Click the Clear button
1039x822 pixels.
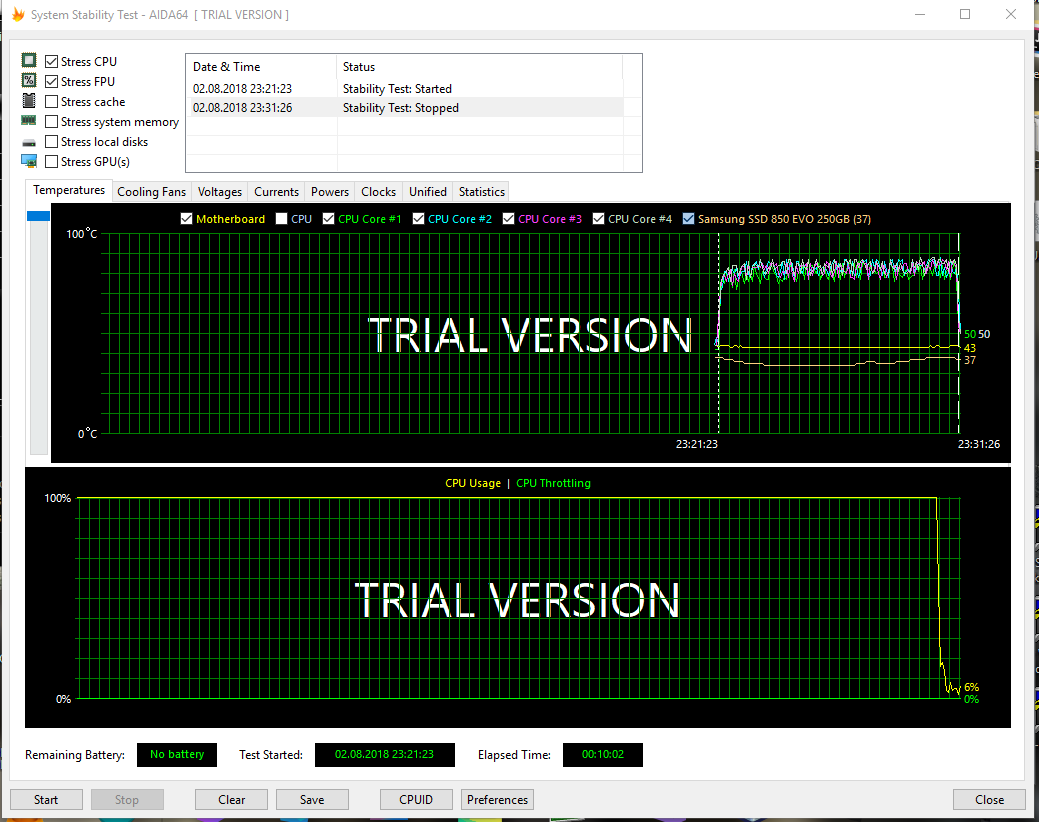click(x=231, y=799)
